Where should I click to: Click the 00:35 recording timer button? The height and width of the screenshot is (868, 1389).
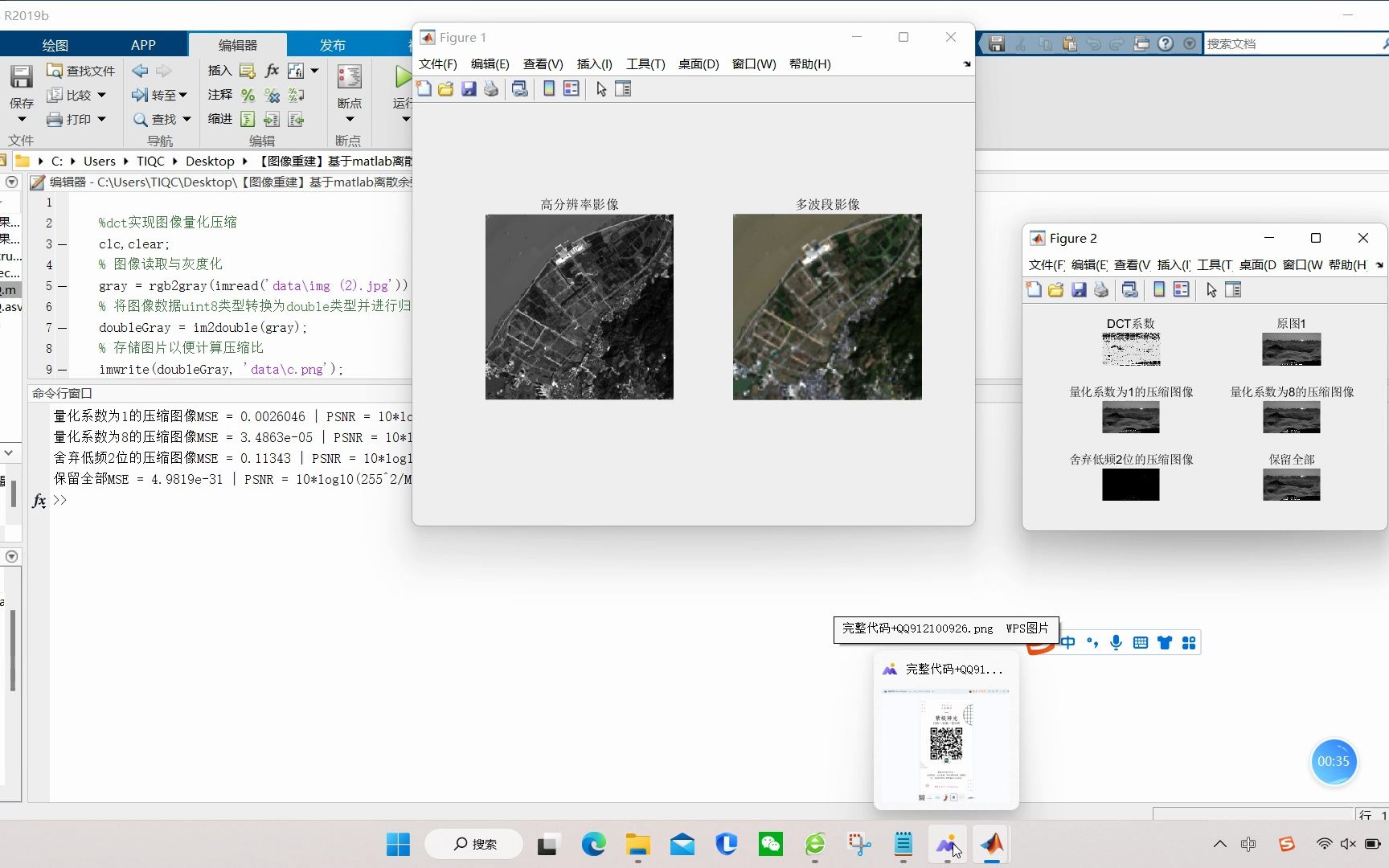(1334, 761)
